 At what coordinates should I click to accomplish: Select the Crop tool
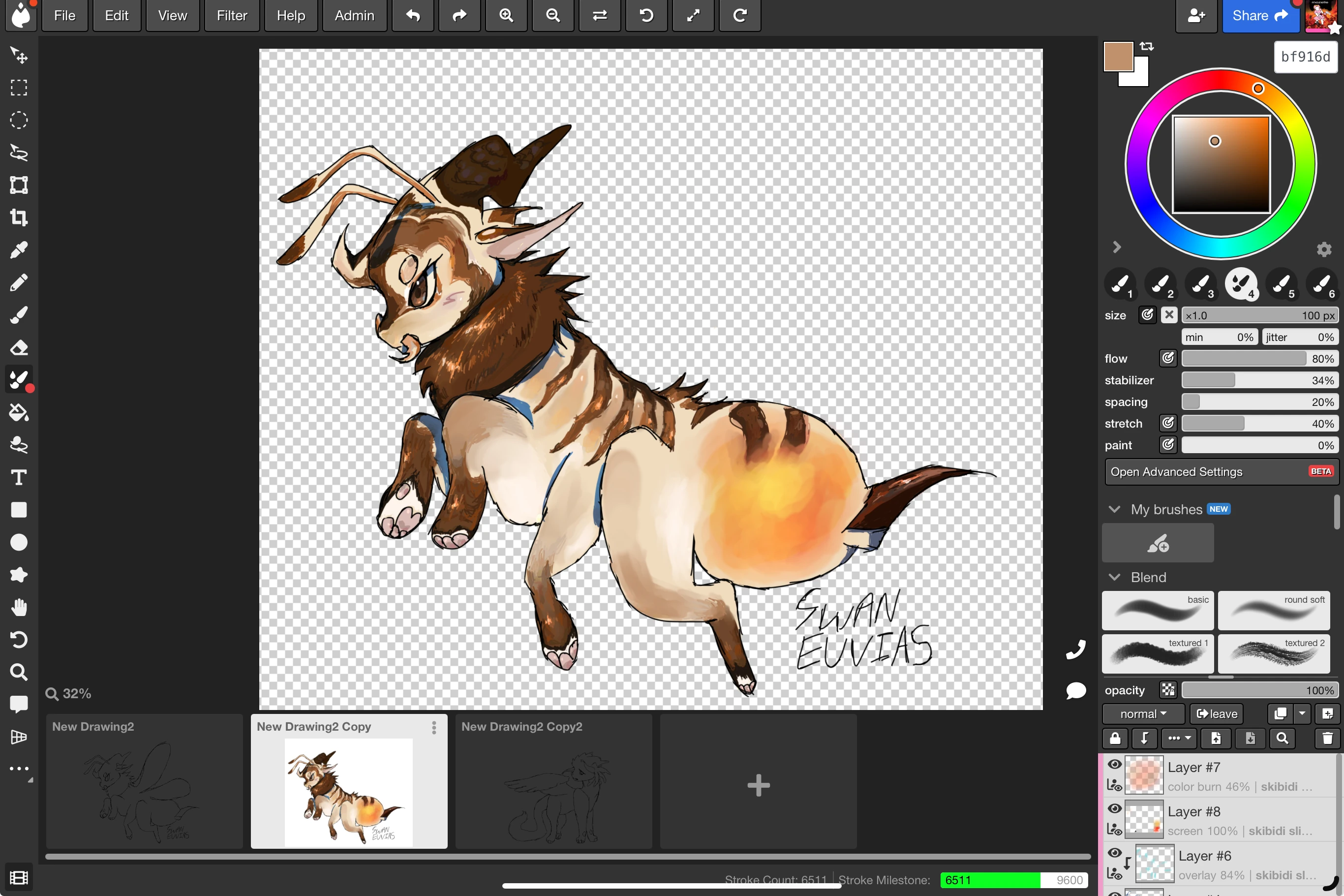19,217
